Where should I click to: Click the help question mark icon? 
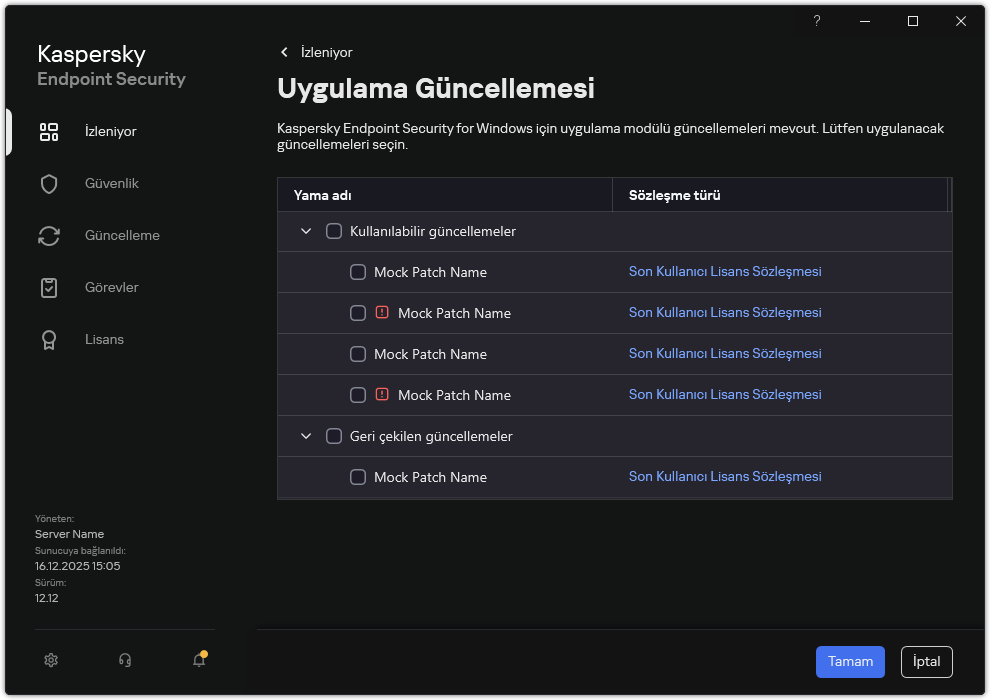pyautogui.click(x=817, y=21)
